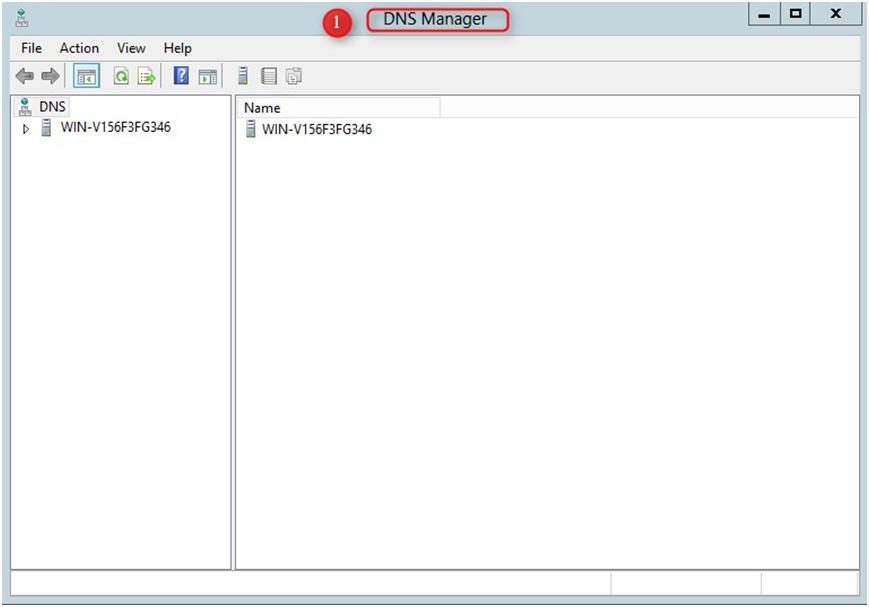Click the server tower icon in the toolbar

[243, 76]
